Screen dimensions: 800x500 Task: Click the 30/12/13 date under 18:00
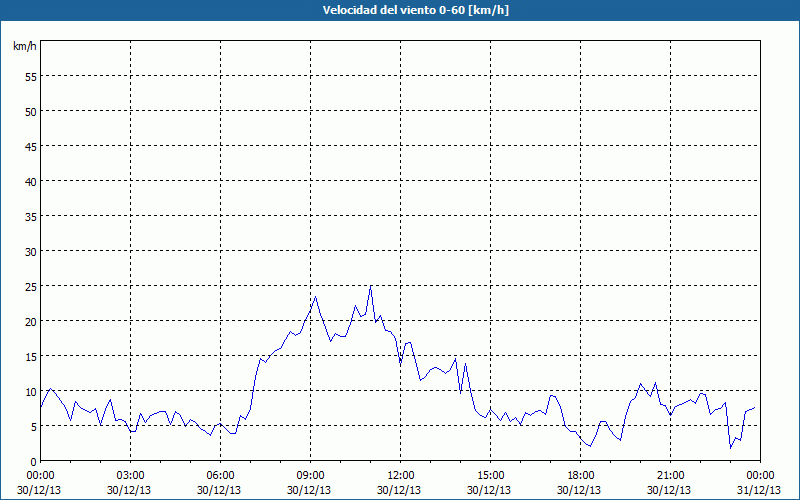(x=579, y=490)
